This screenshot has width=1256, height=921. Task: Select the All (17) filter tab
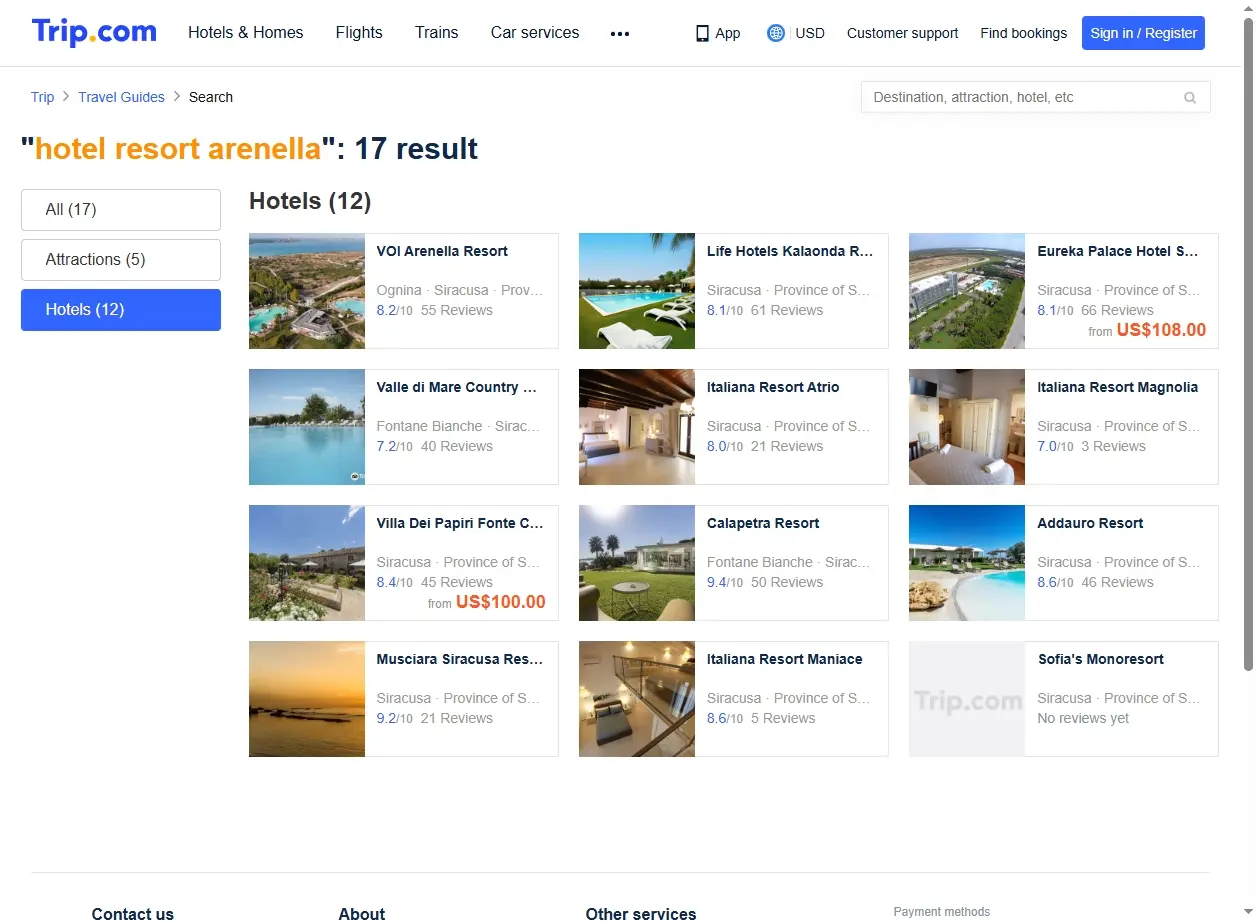[x=121, y=210]
